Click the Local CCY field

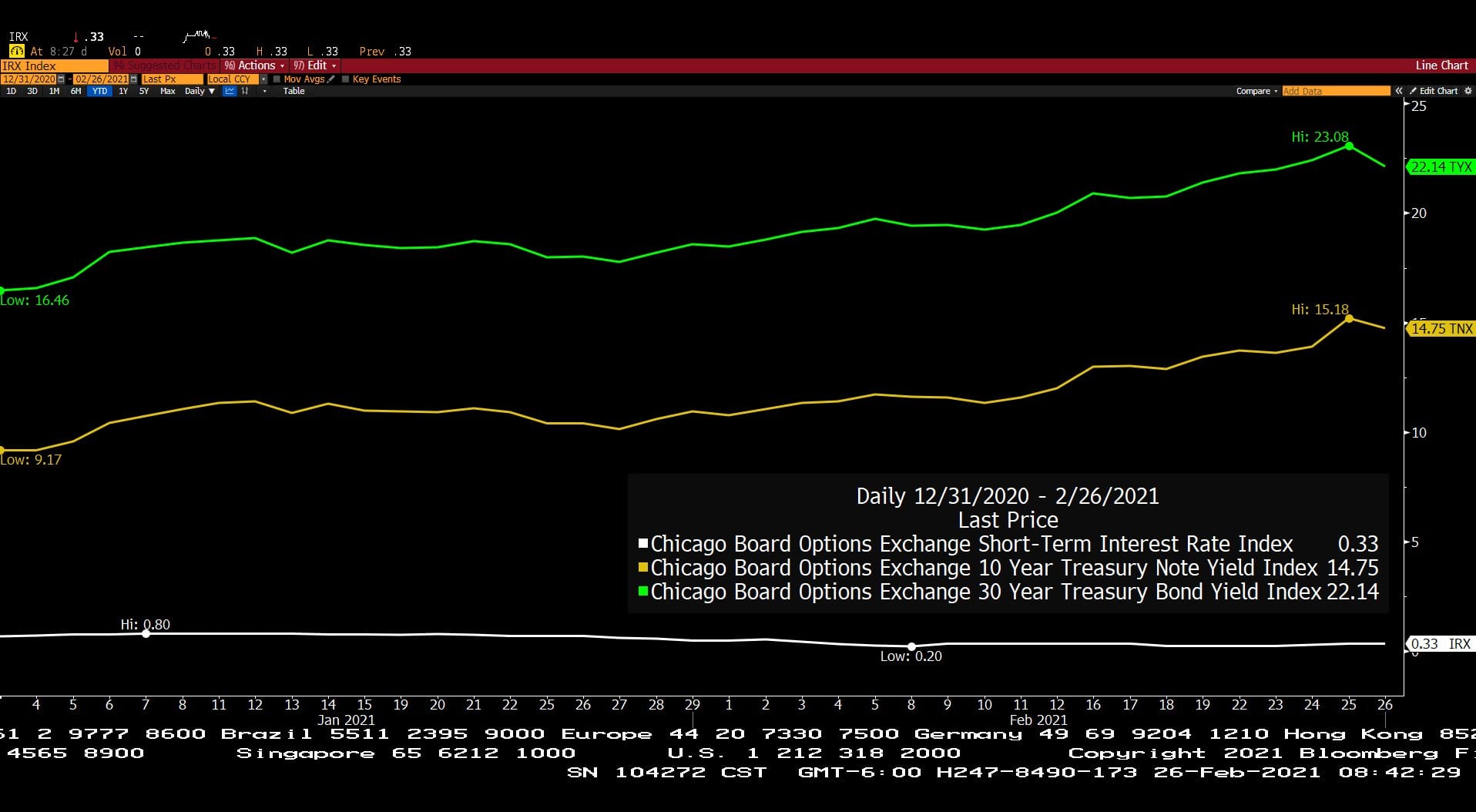click(233, 79)
